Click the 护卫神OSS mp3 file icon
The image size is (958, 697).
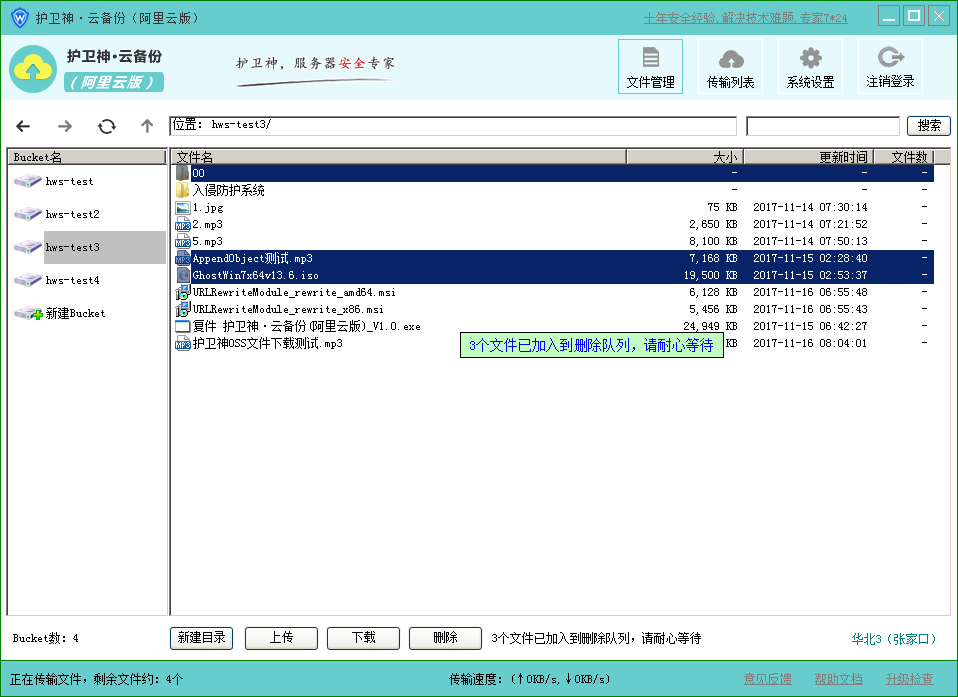[182, 343]
